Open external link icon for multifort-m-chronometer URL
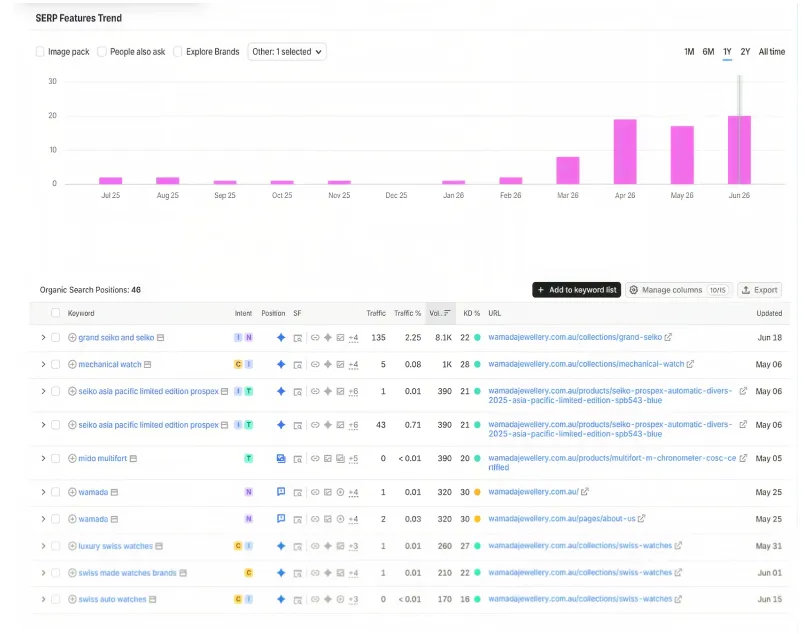The image size is (810, 634). pos(743,458)
